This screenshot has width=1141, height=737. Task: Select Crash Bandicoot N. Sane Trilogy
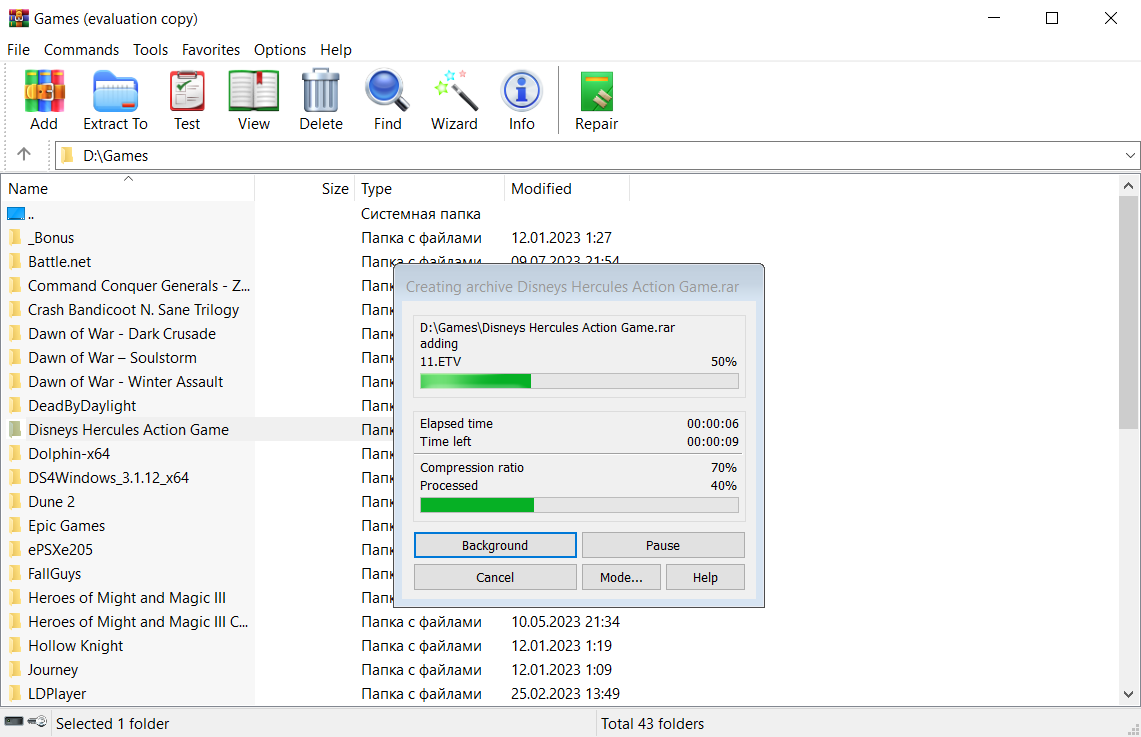pos(133,310)
